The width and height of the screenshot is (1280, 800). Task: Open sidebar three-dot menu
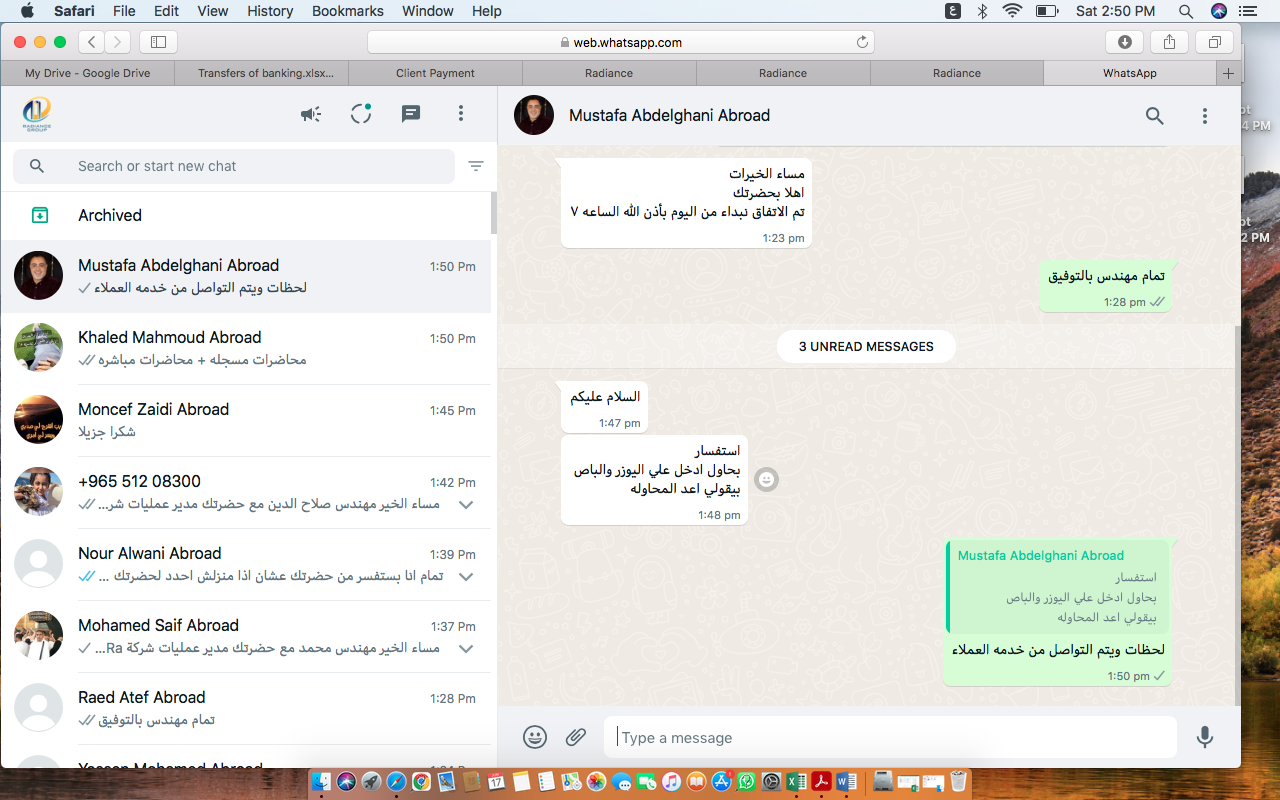461,114
